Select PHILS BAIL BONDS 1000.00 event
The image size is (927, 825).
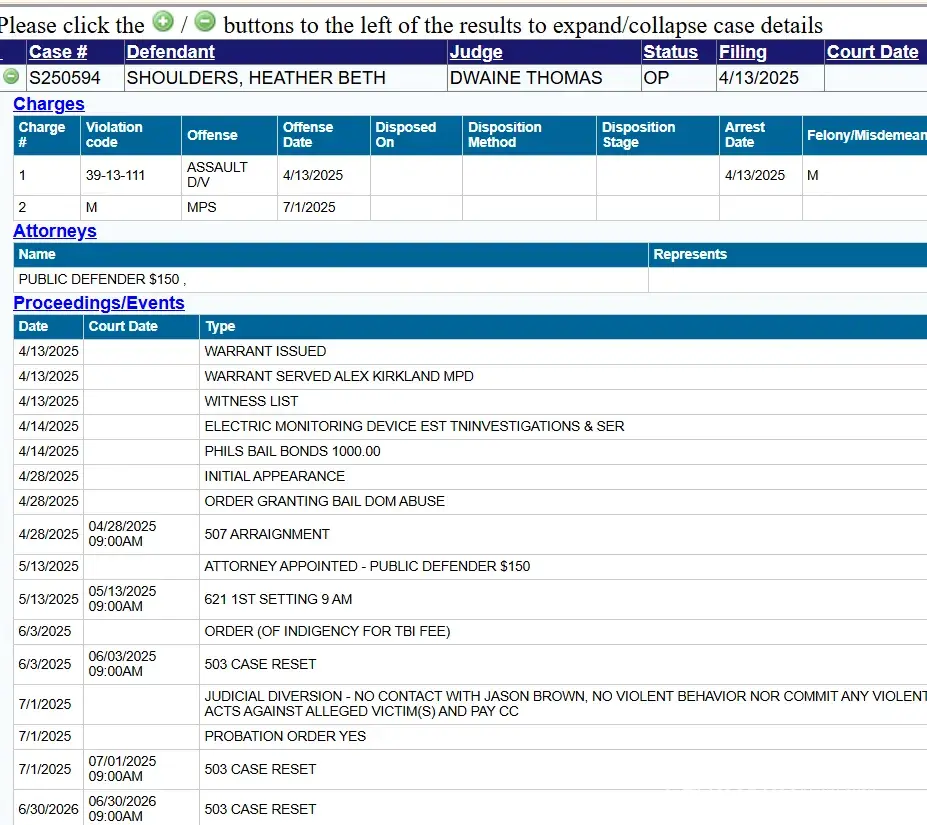point(293,451)
